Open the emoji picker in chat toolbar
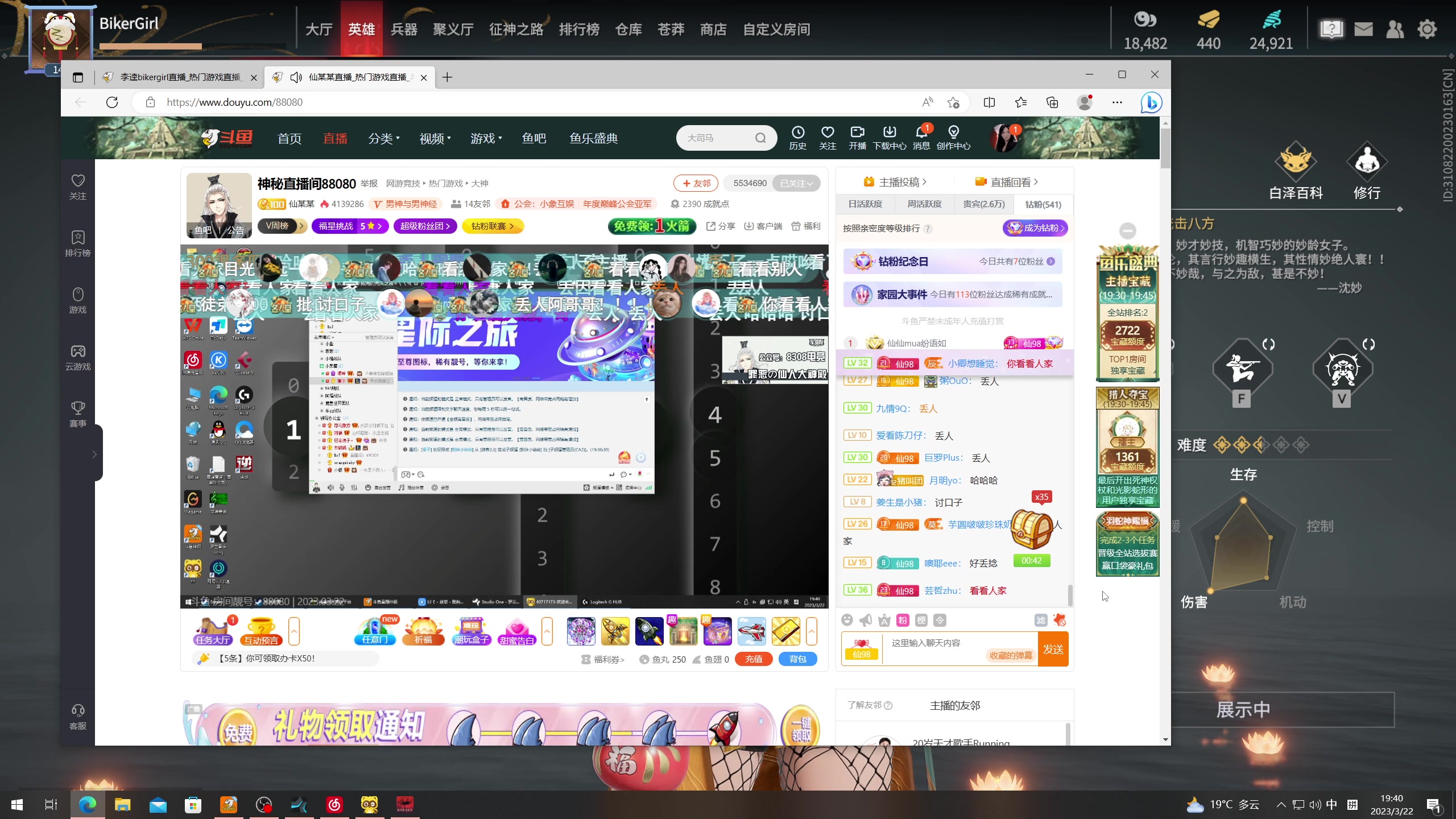 [x=847, y=620]
